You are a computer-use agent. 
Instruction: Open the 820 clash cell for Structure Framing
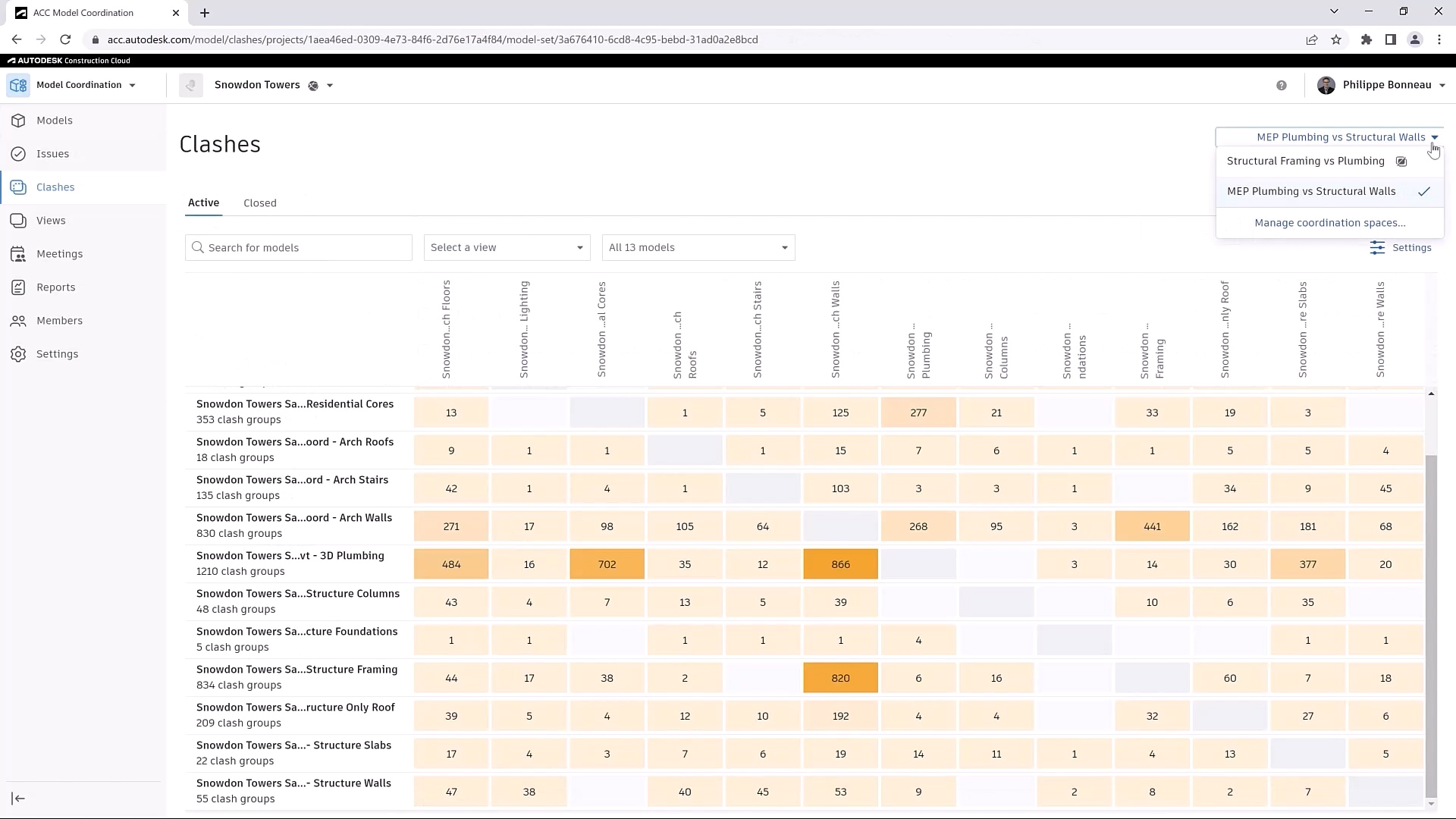840,678
